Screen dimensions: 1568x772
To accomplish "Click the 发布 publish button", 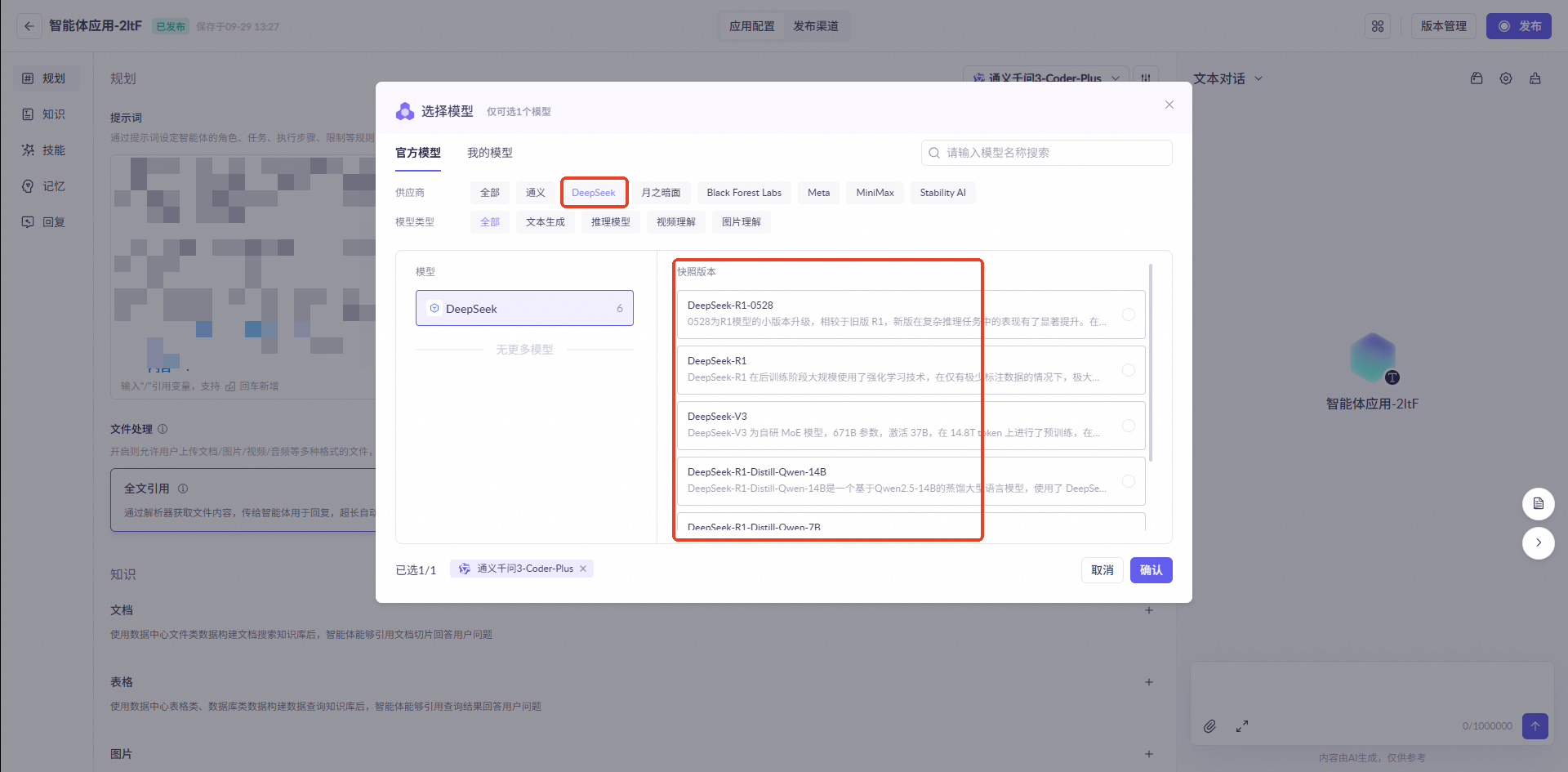I will click(x=1519, y=26).
